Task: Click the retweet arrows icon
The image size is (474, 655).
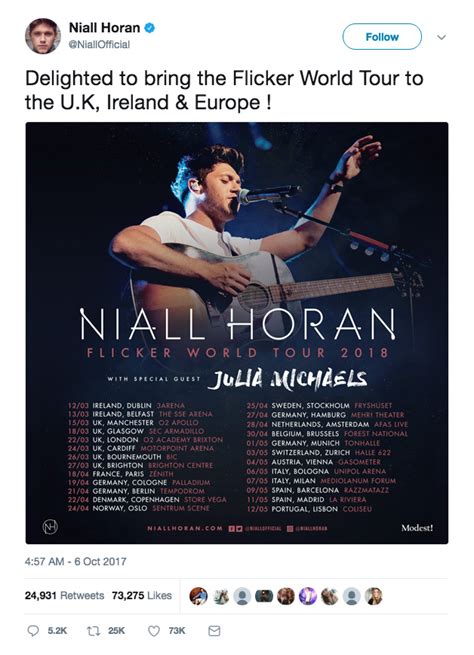Action: (x=93, y=630)
